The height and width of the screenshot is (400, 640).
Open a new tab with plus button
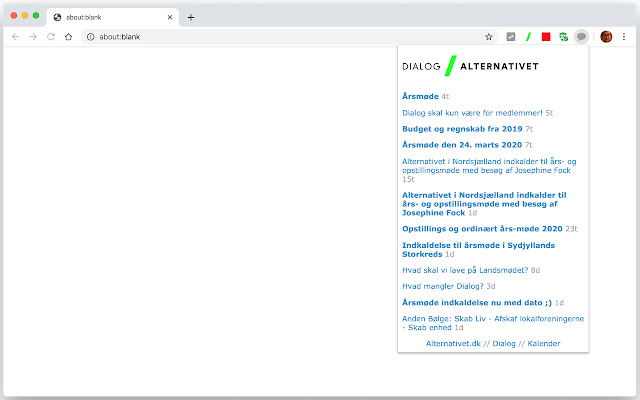click(191, 17)
